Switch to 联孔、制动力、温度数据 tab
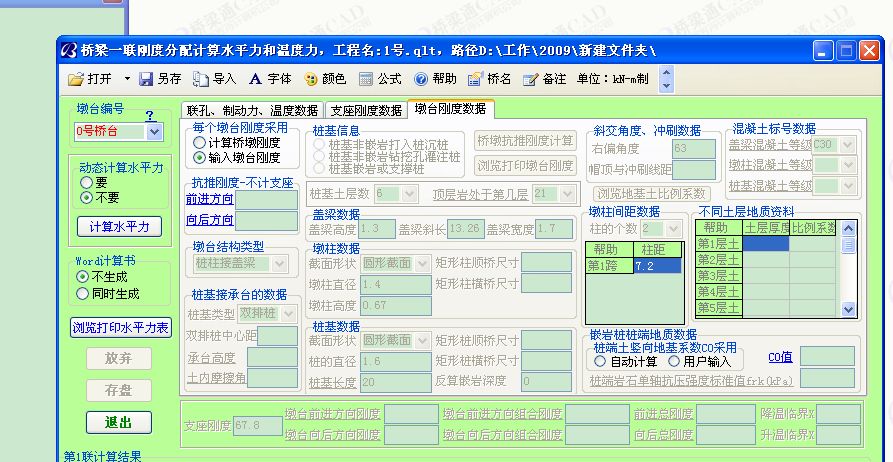 pos(252,110)
